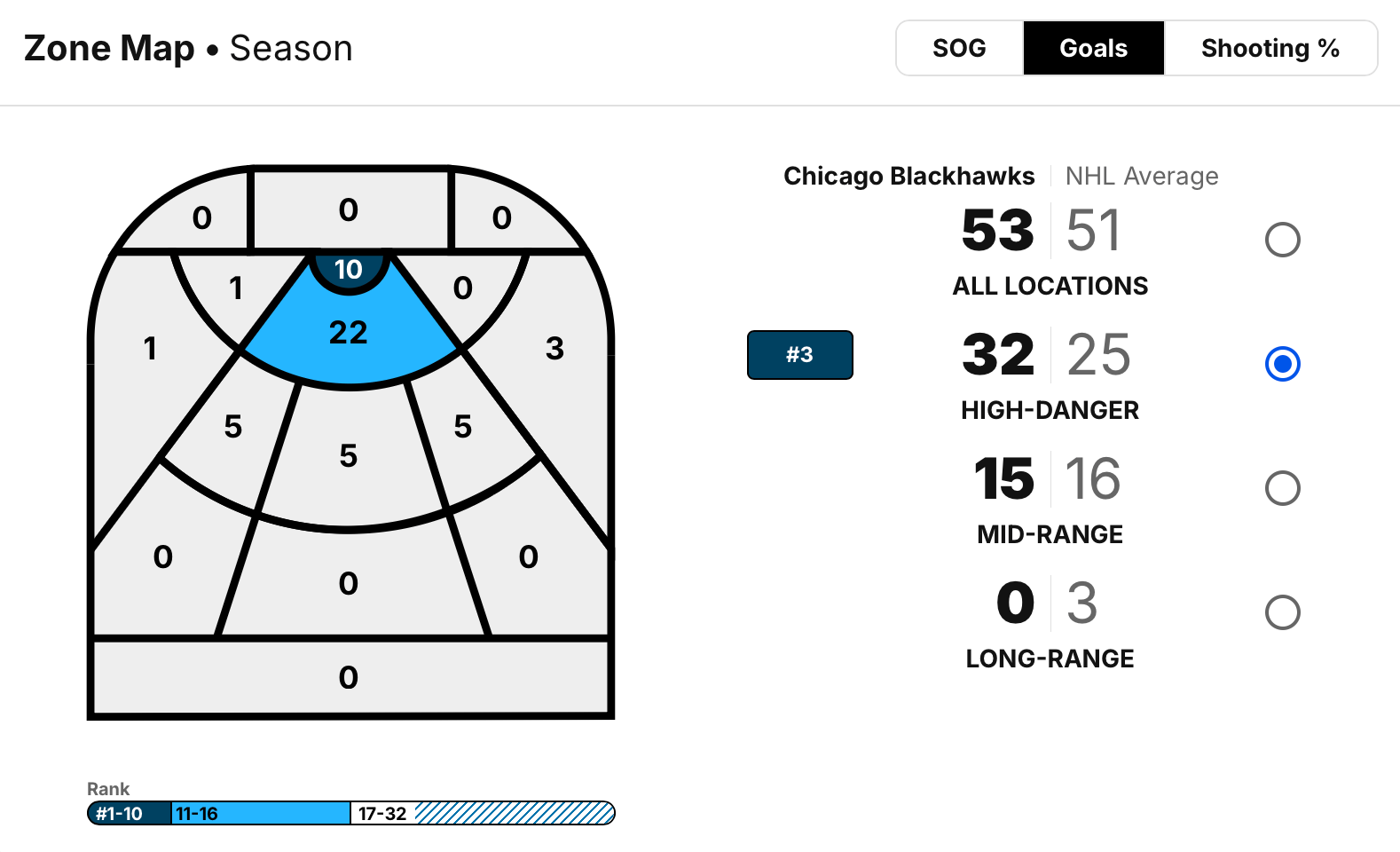The height and width of the screenshot is (852, 1400).
Task: Click the Chicago Blackhawks team label
Action: tap(908, 176)
